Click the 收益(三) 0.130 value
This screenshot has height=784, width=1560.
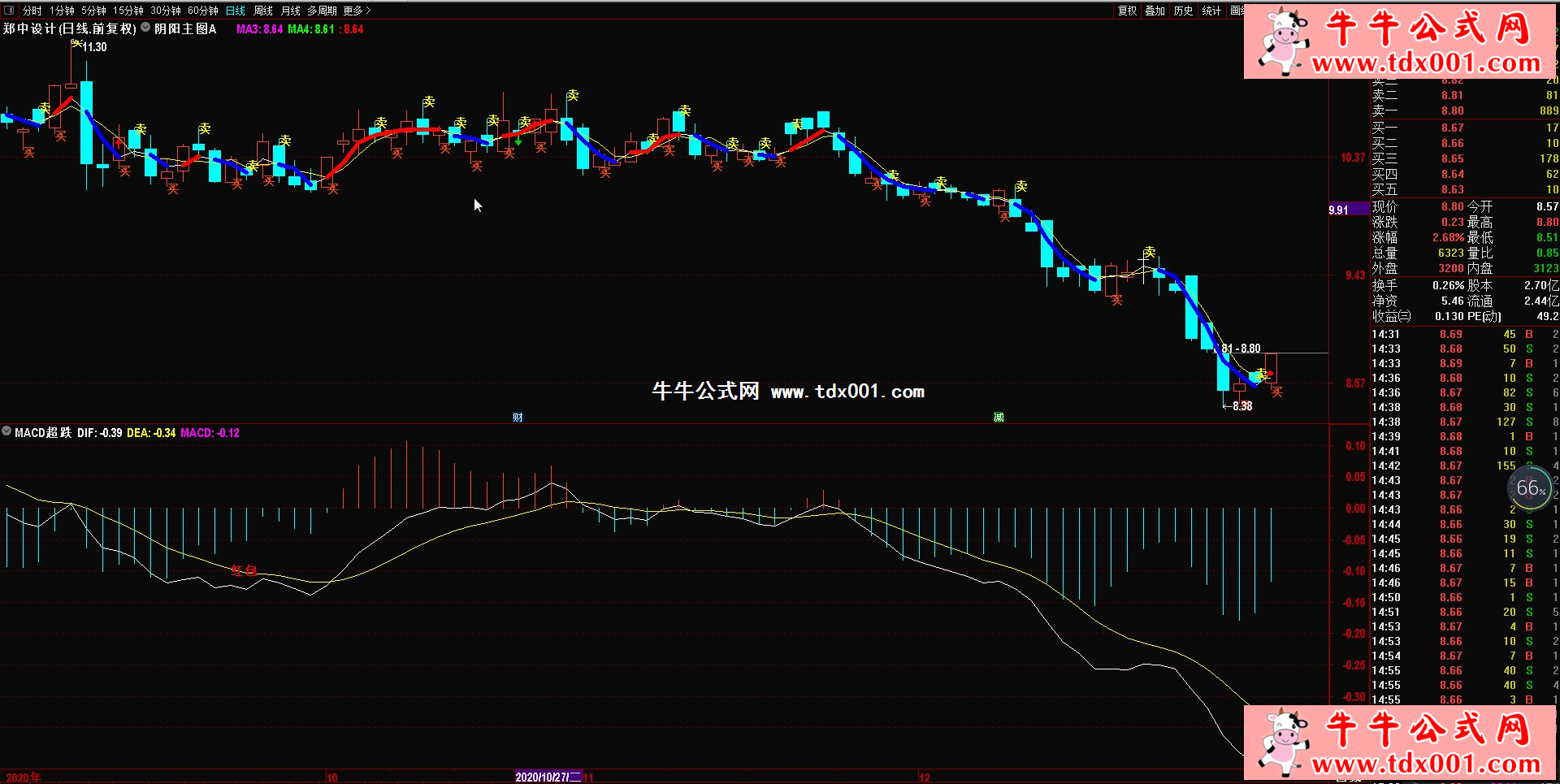1449,316
